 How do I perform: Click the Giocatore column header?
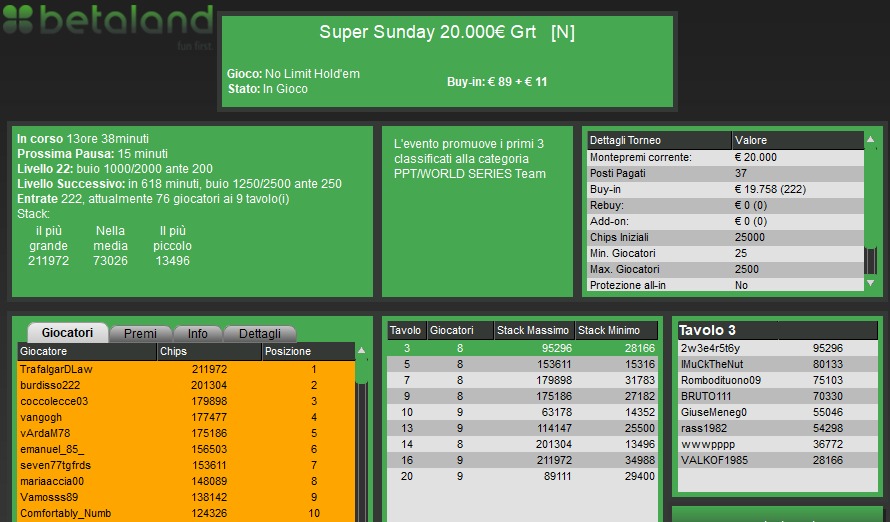coord(86,352)
